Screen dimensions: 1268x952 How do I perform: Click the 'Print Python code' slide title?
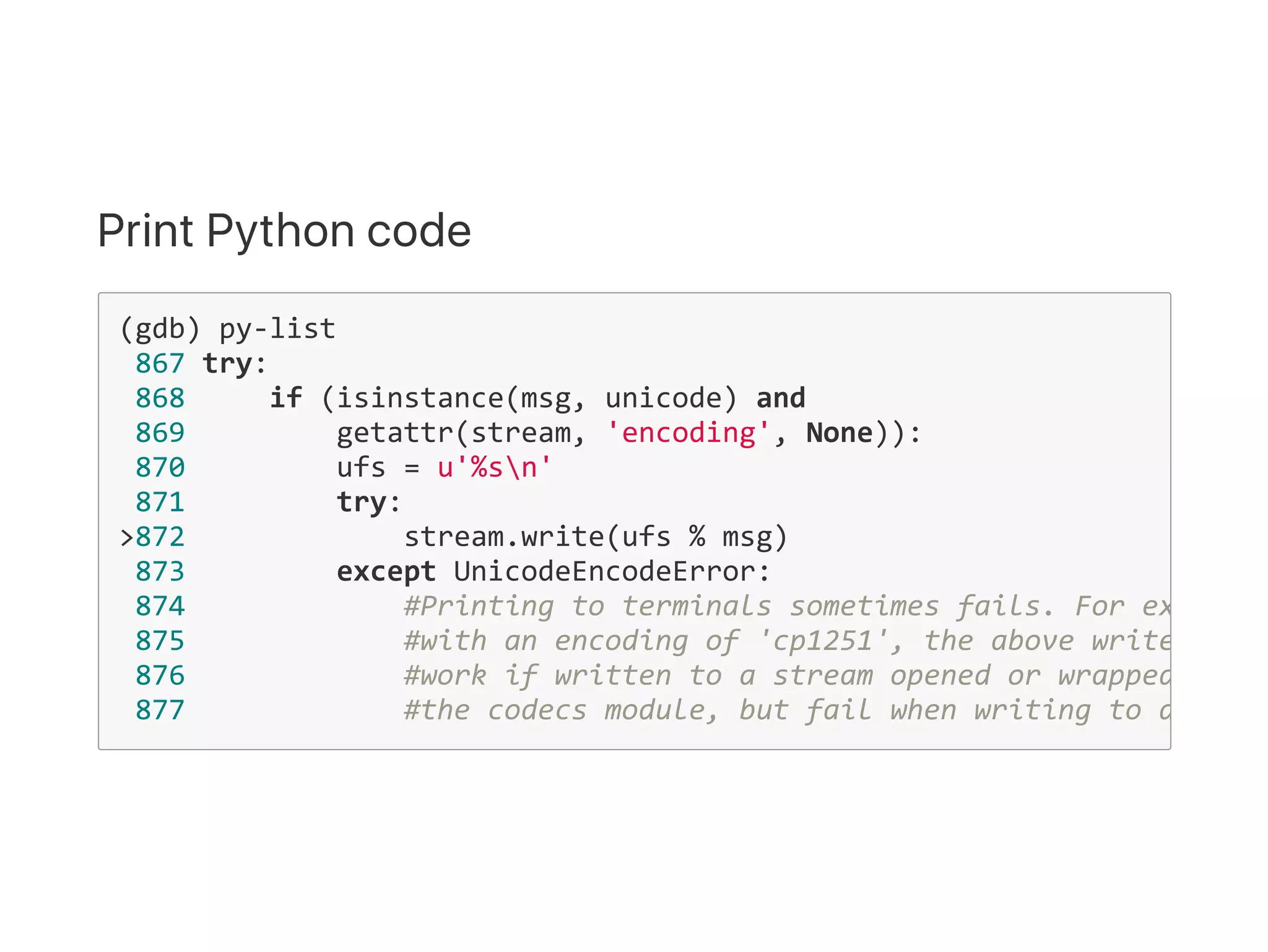(284, 232)
